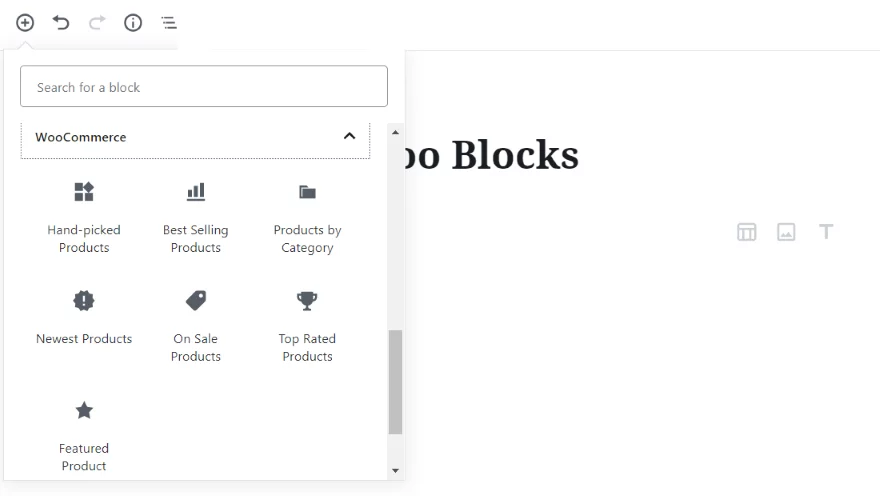Add a heading block shortcut icon
This screenshot has width=880, height=496.
click(826, 232)
